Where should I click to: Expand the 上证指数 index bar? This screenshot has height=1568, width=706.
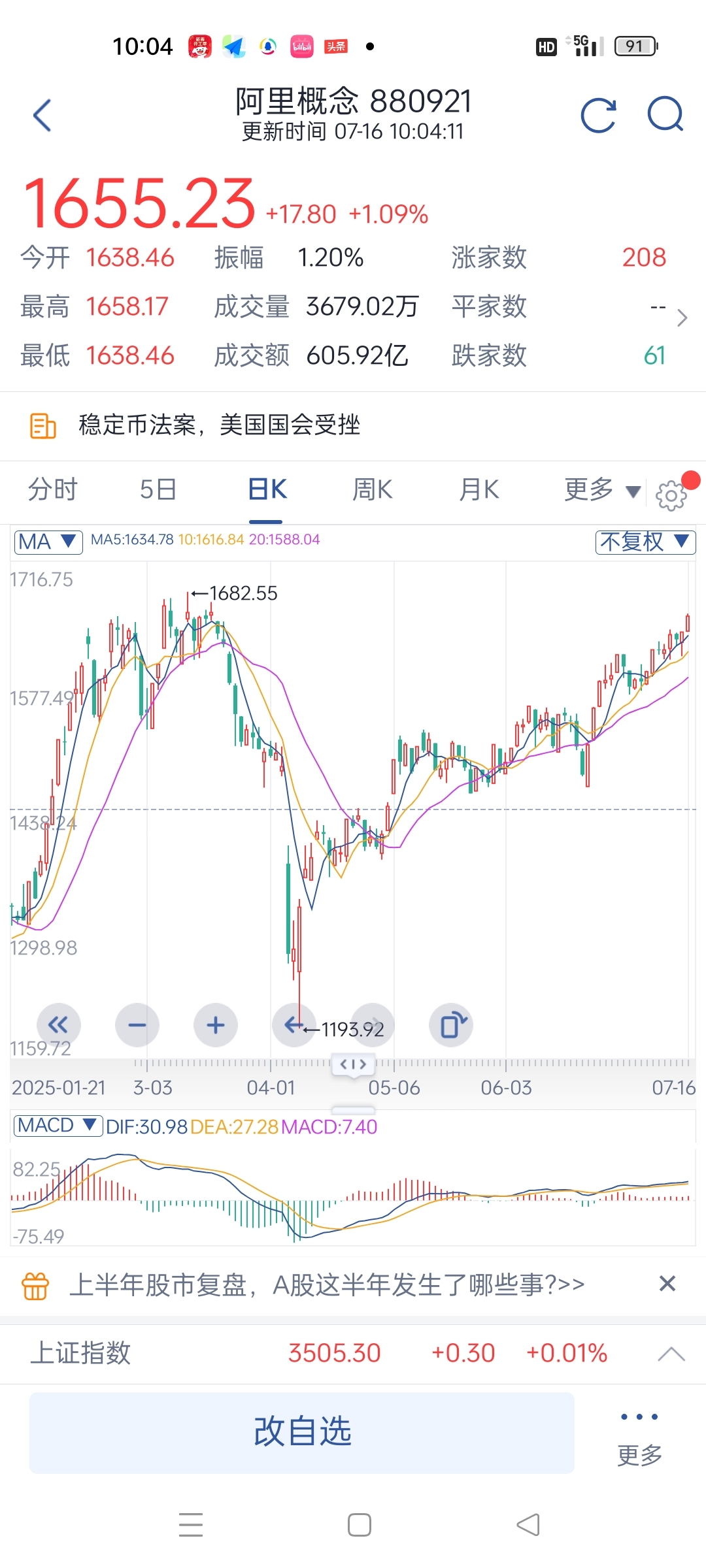tap(671, 1354)
